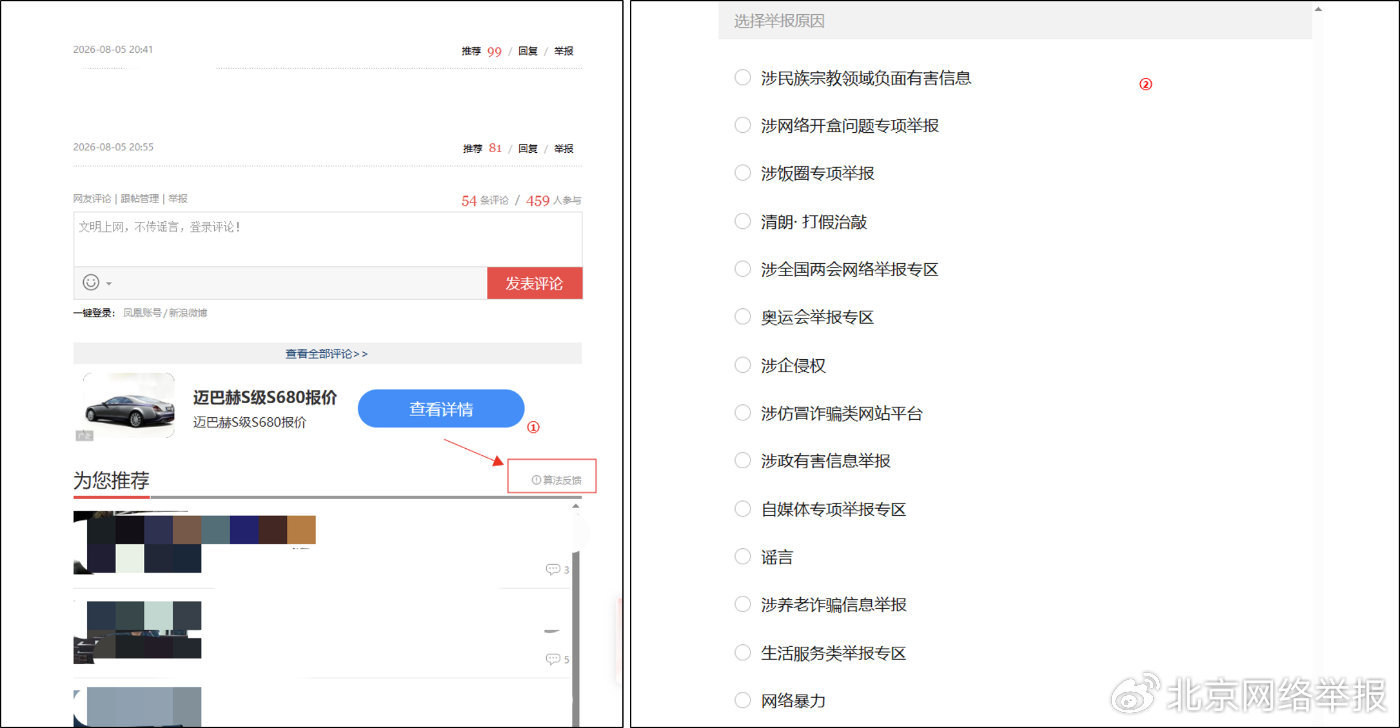The image size is (1400, 728).
Task: Click the Maybach car ad thumbnail
Action: pos(129,406)
